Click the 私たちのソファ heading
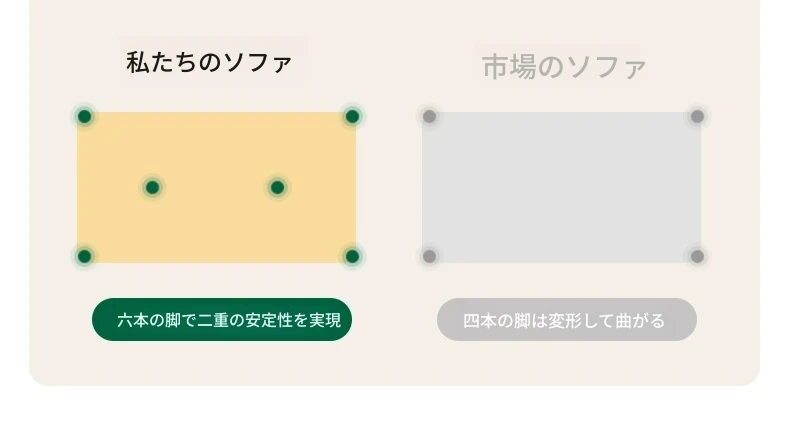Image resolution: width=790 pixels, height=444 pixels. [209, 62]
